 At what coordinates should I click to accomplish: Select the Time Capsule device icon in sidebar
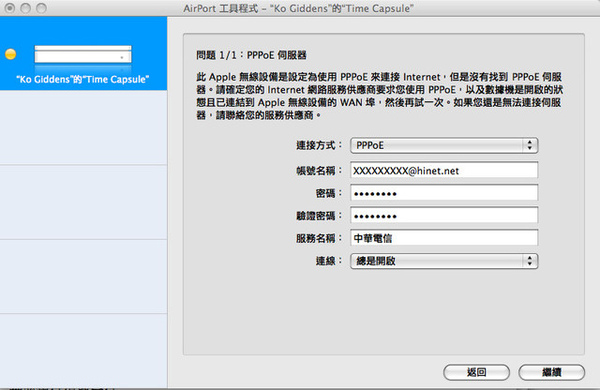pyautogui.click(x=83, y=54)
